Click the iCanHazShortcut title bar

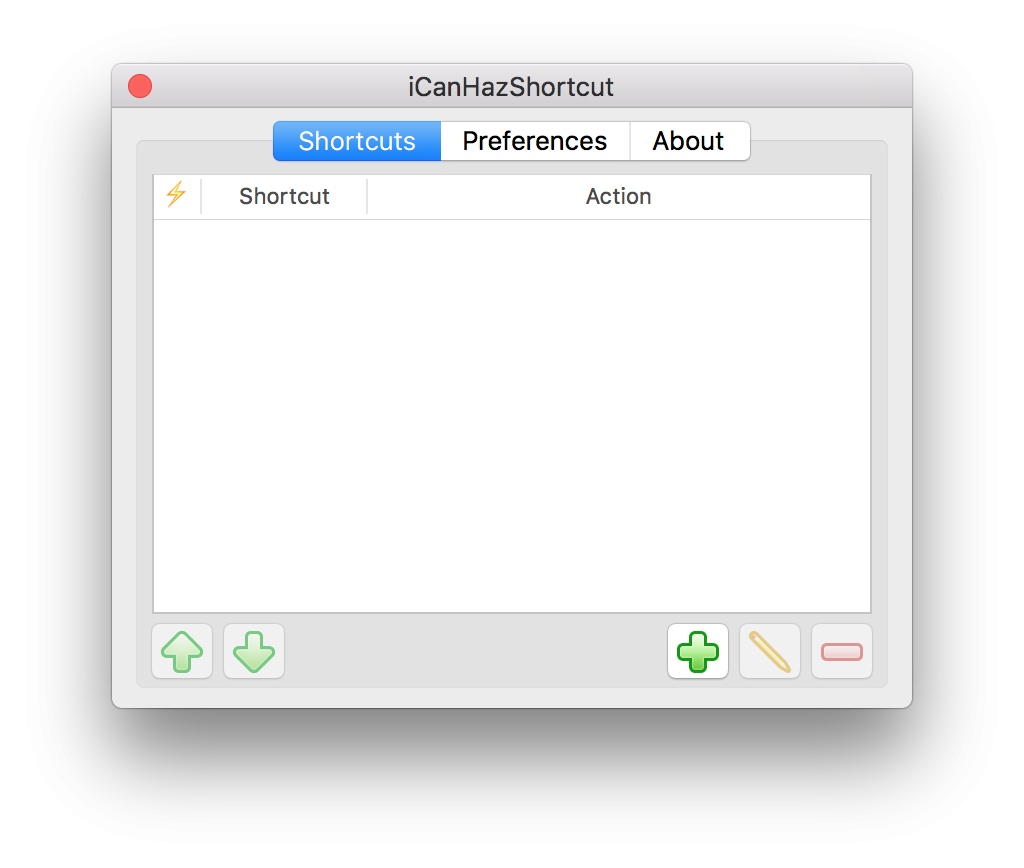click(x=512, y=86)
